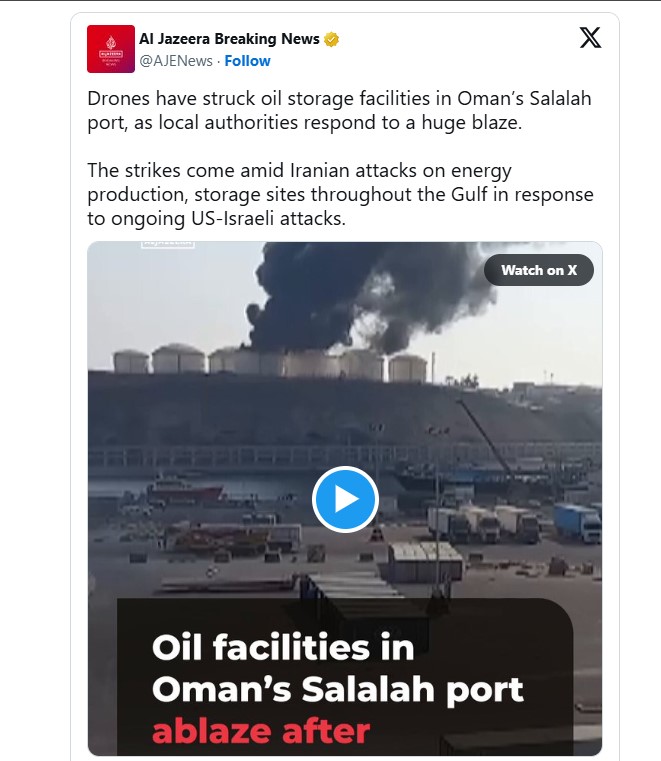Click the Al Jazeera watermark on the video
This screenshot has height=761, width=661.
pyautogui.click(x=168, y=244)
